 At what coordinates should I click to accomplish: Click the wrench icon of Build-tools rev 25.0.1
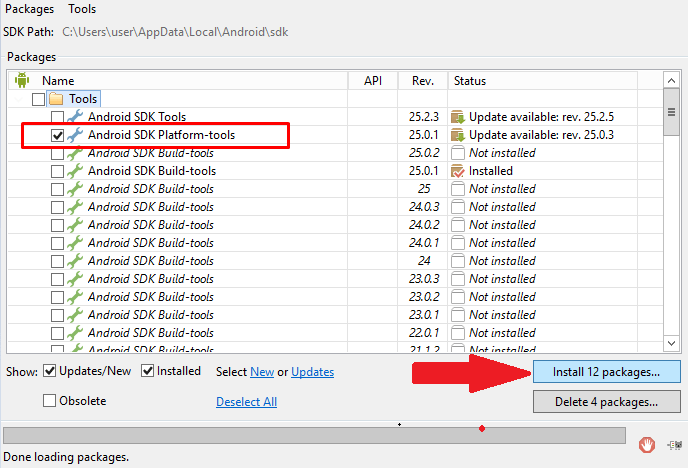click(75, 171)
